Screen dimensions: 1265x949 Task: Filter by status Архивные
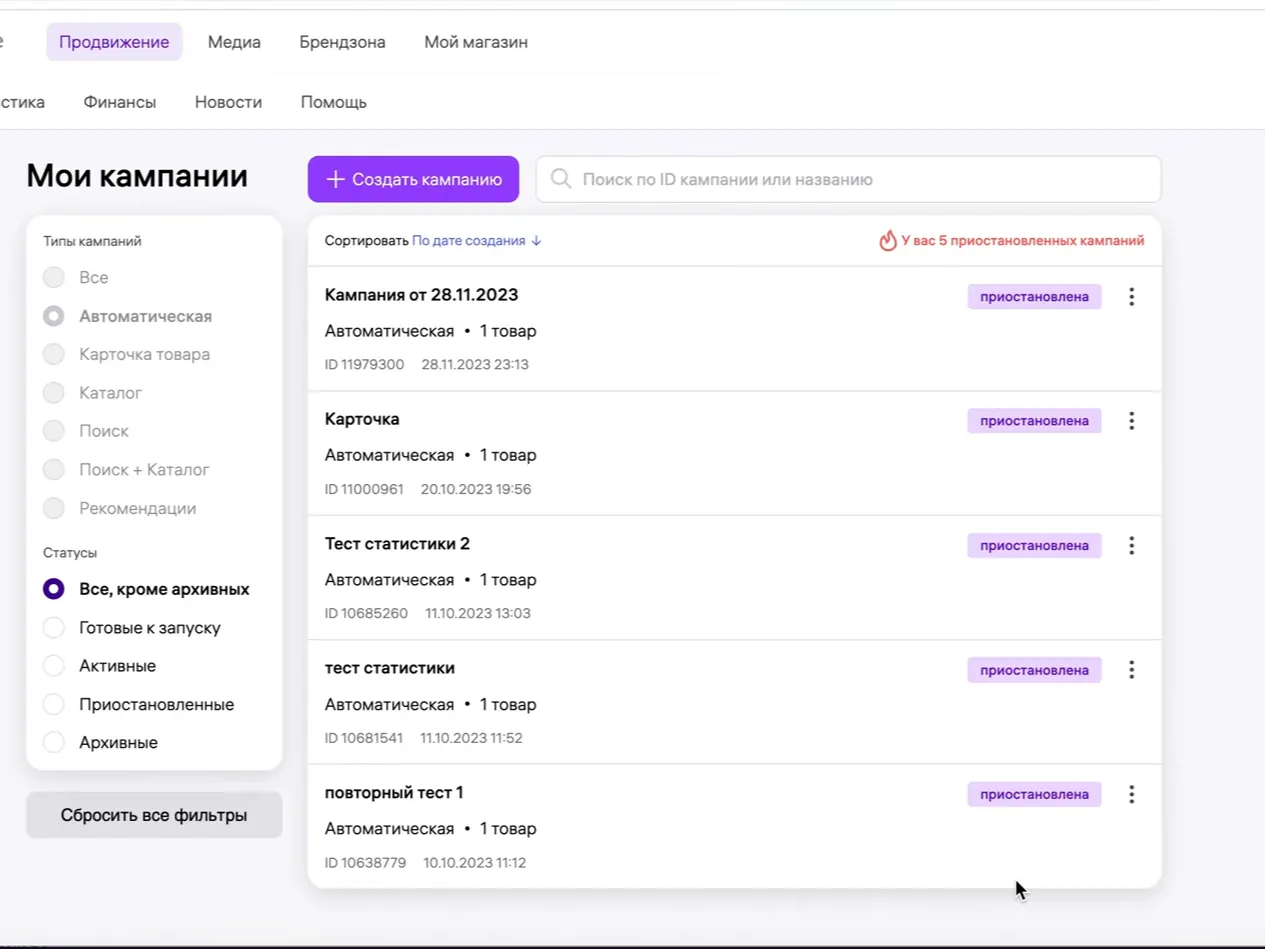(54, 742)
